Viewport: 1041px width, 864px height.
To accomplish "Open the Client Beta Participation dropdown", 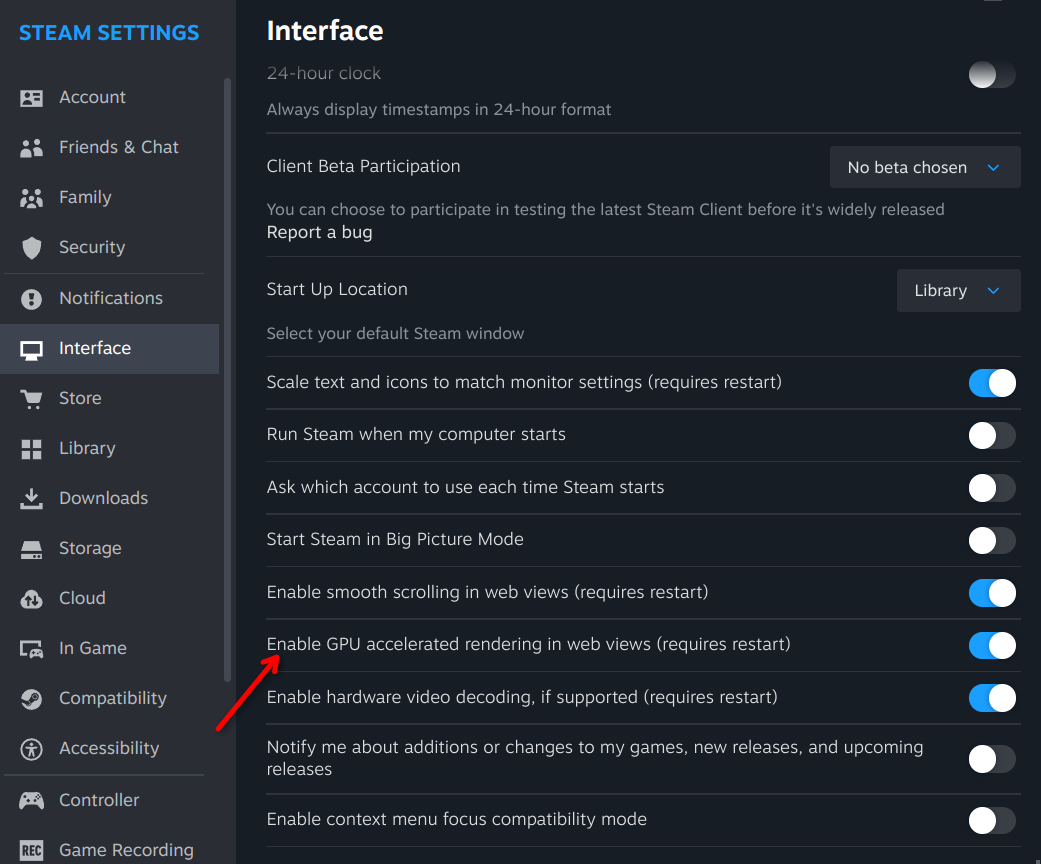I will coord(924,168).
